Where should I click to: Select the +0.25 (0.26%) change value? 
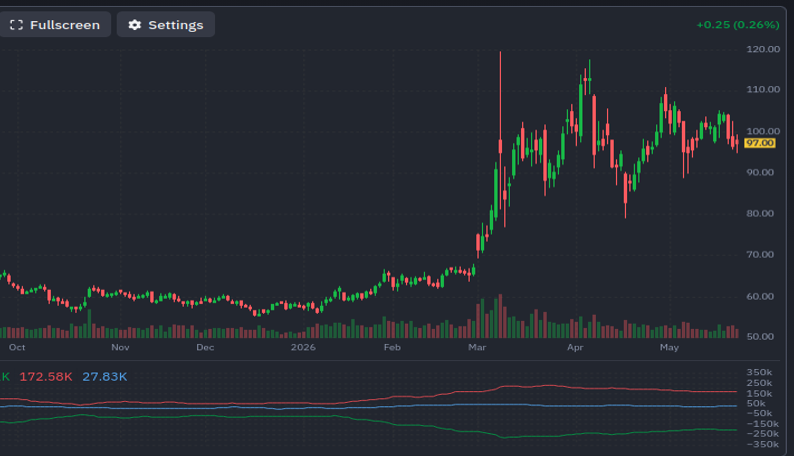click(738, 25)
